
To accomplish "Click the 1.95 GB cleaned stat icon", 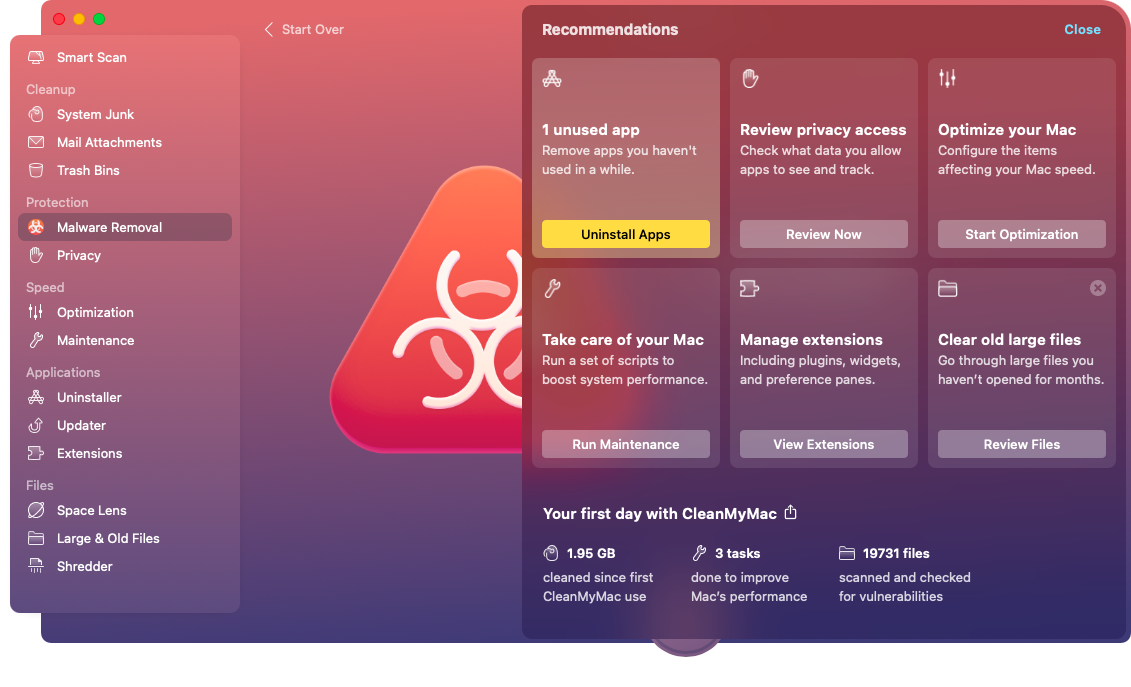I will [x=551, y=553].
